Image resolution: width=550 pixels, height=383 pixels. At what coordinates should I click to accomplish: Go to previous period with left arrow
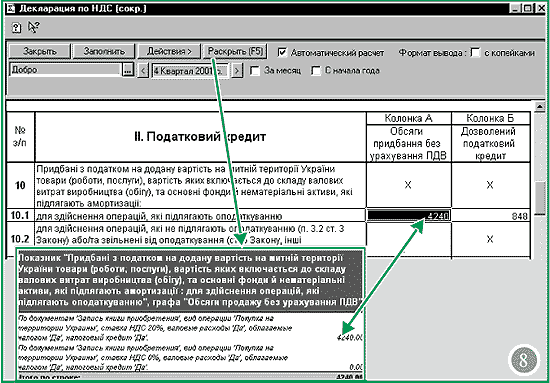(x=143, y=71)
